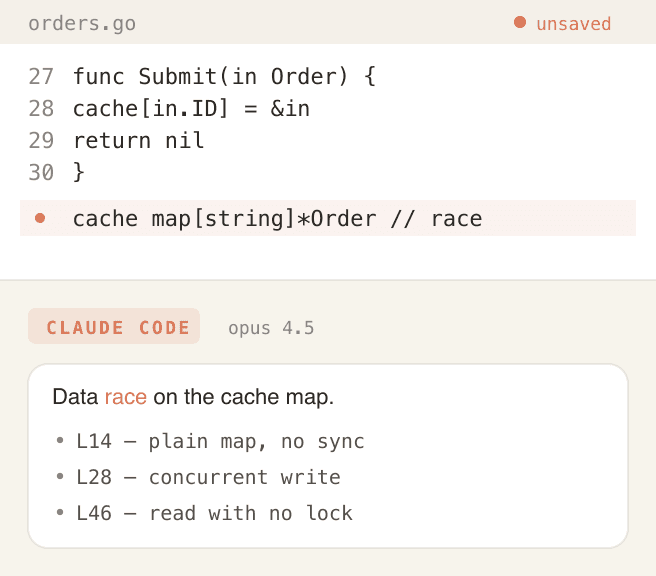
Task: Open the L28 concurrent write item
Action: pyautogui.click(x=199, y=477)
